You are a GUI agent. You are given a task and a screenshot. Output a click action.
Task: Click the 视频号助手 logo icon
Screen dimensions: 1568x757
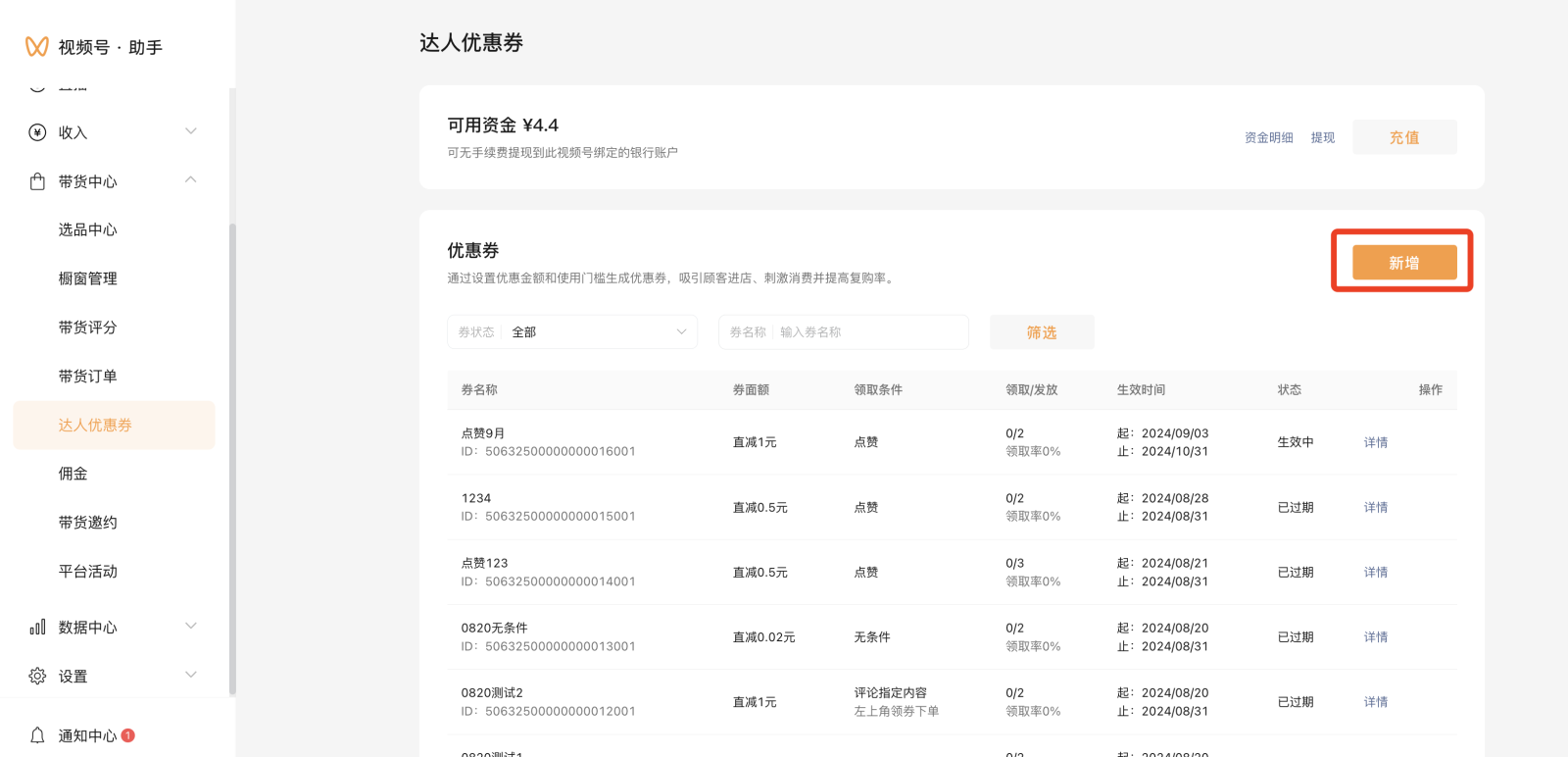pyautogui.click(x=36, y=46)
